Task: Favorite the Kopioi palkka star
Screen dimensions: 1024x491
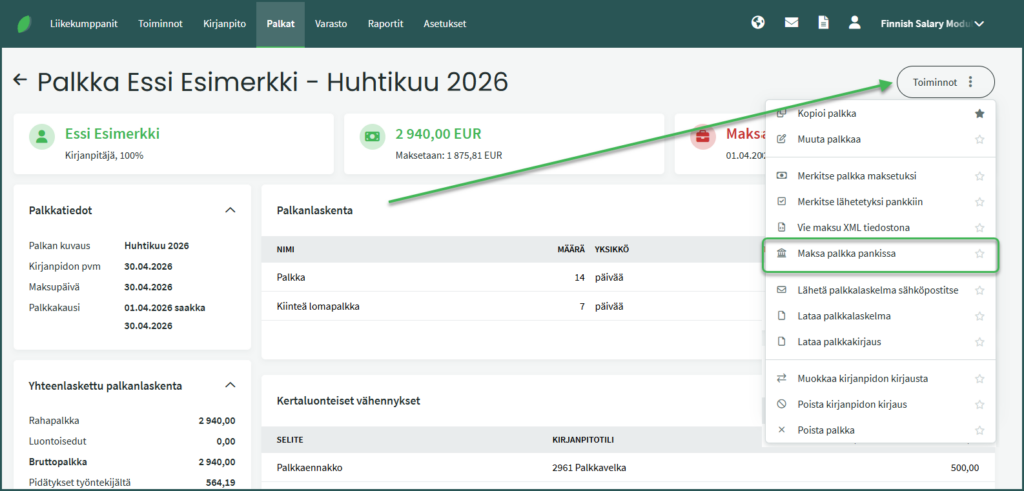Action: pos(980,114)
